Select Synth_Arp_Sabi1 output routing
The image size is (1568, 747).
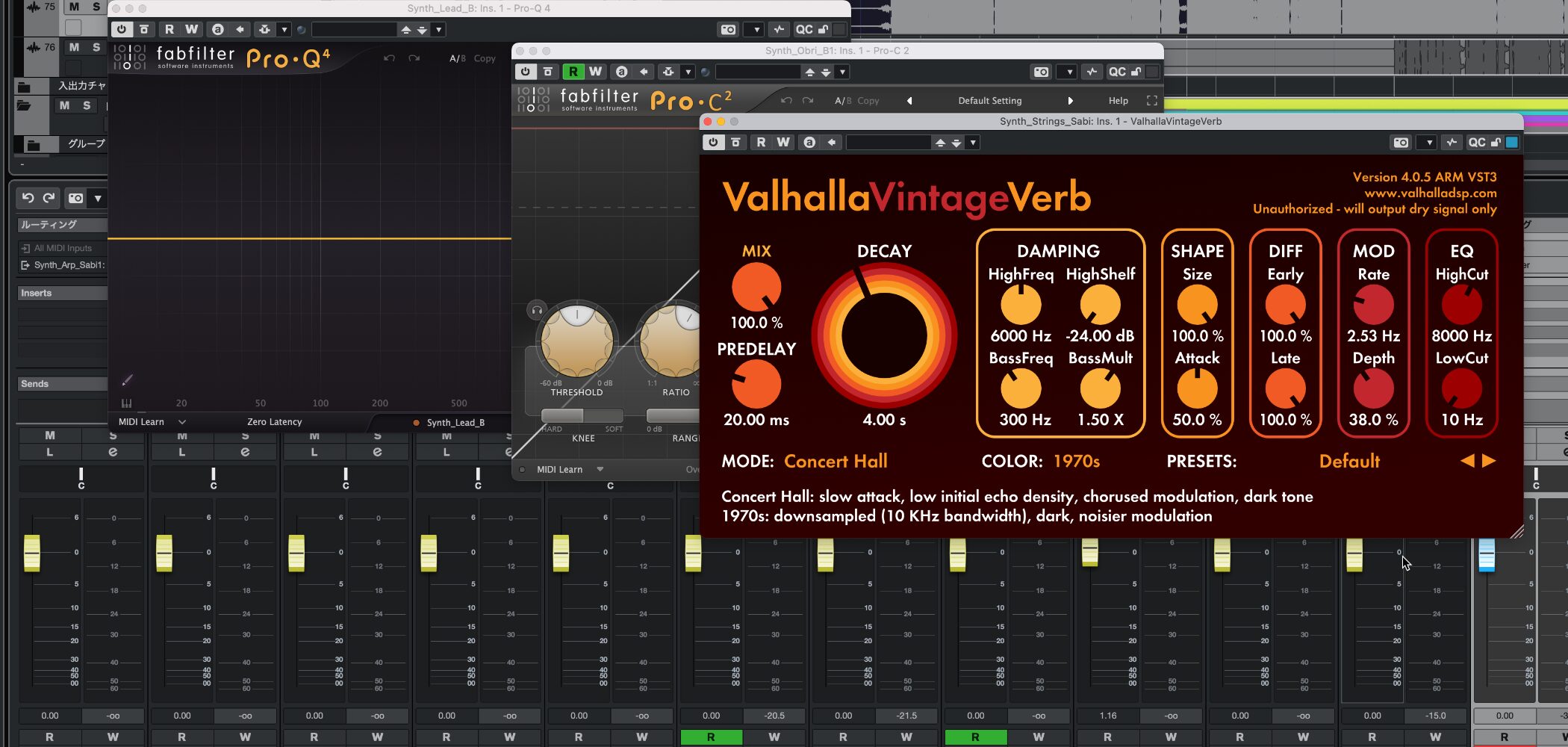(x=63, y=264)
